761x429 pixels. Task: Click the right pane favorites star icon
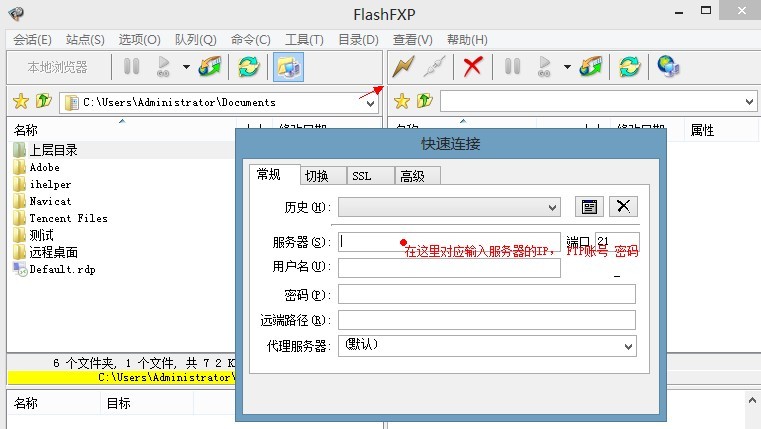402,101
